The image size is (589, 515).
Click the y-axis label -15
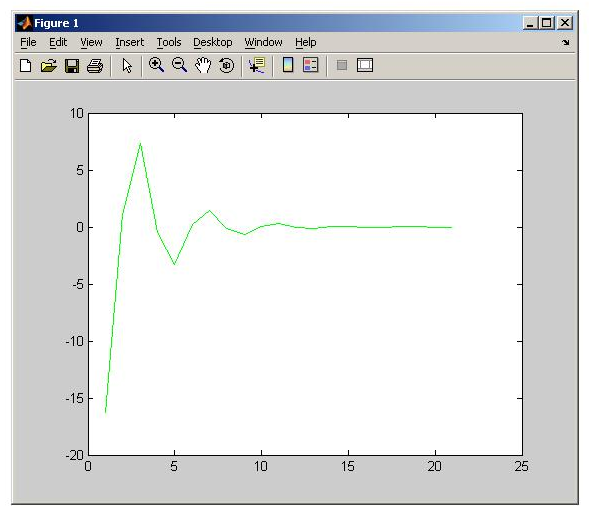point(74,398)
